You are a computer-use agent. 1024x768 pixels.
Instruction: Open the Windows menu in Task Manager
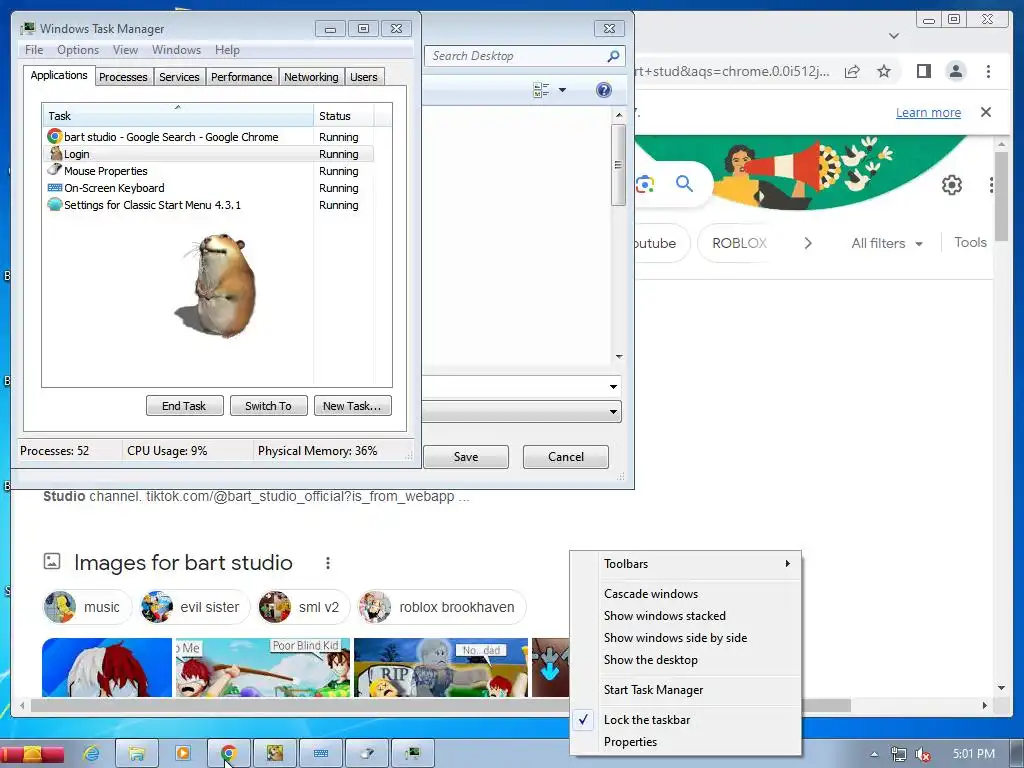click(176, 50)
